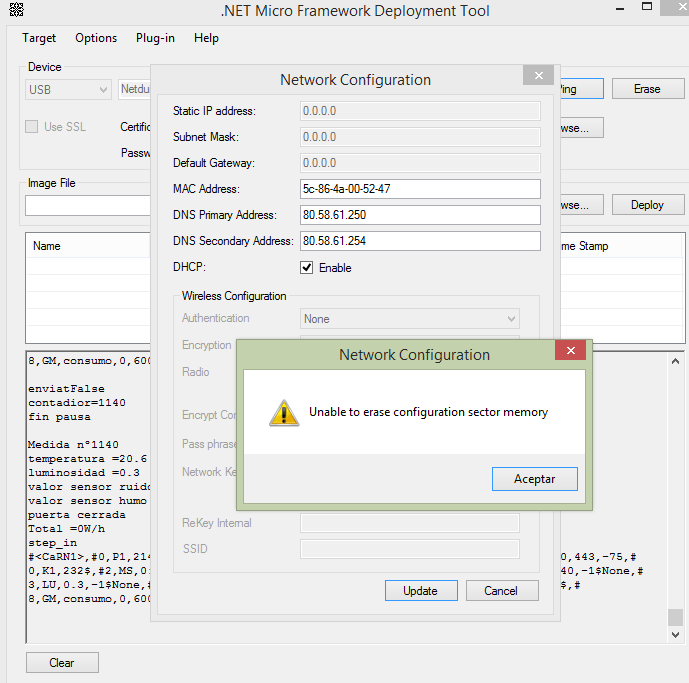The width and height of the screenshot is (689, 683).
Task: Open the Plug-in menu
Action: [155, 38]
